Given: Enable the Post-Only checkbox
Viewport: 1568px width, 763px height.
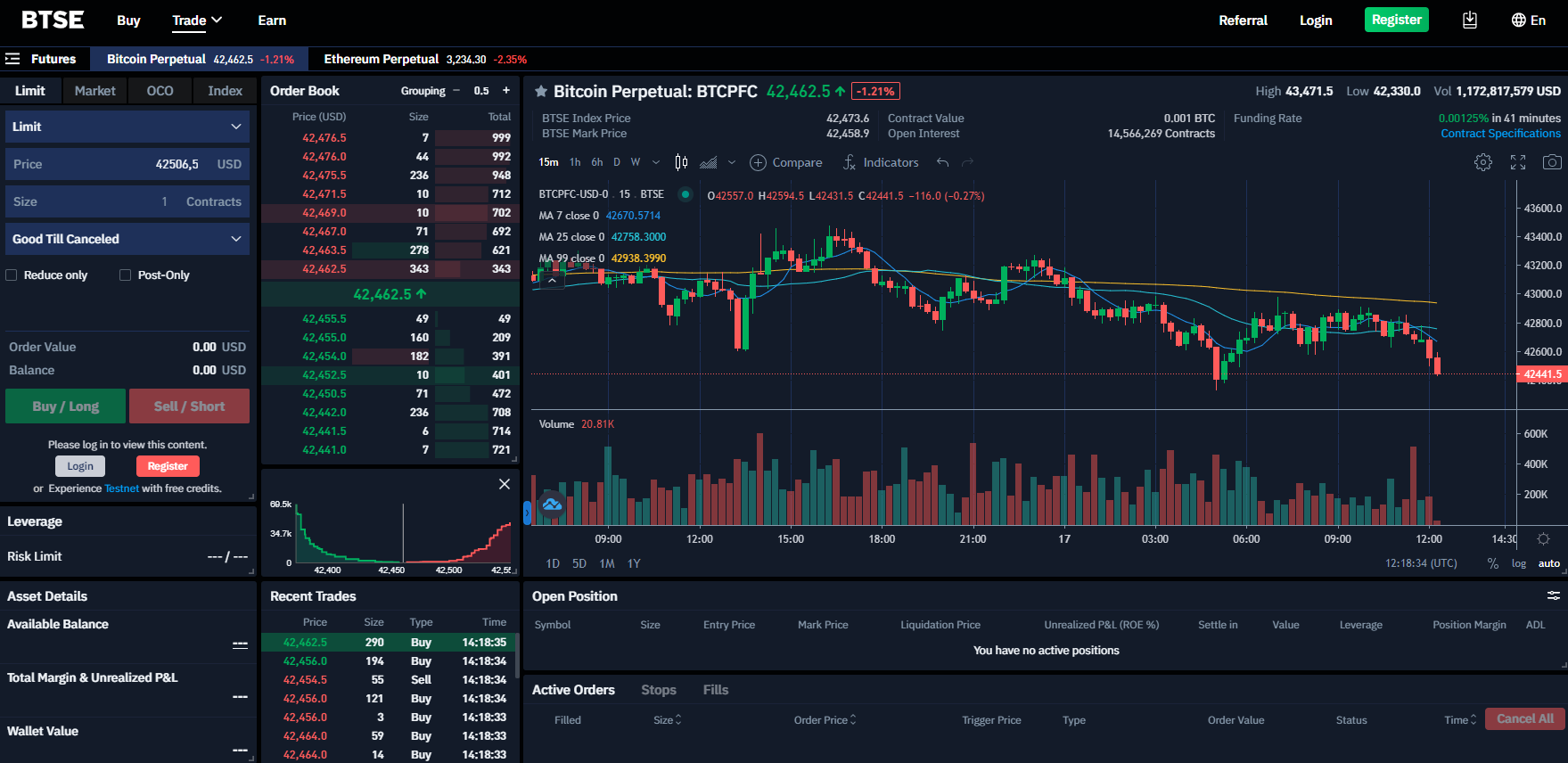Looking at the screenshot, I should click(x=126, y=275).
